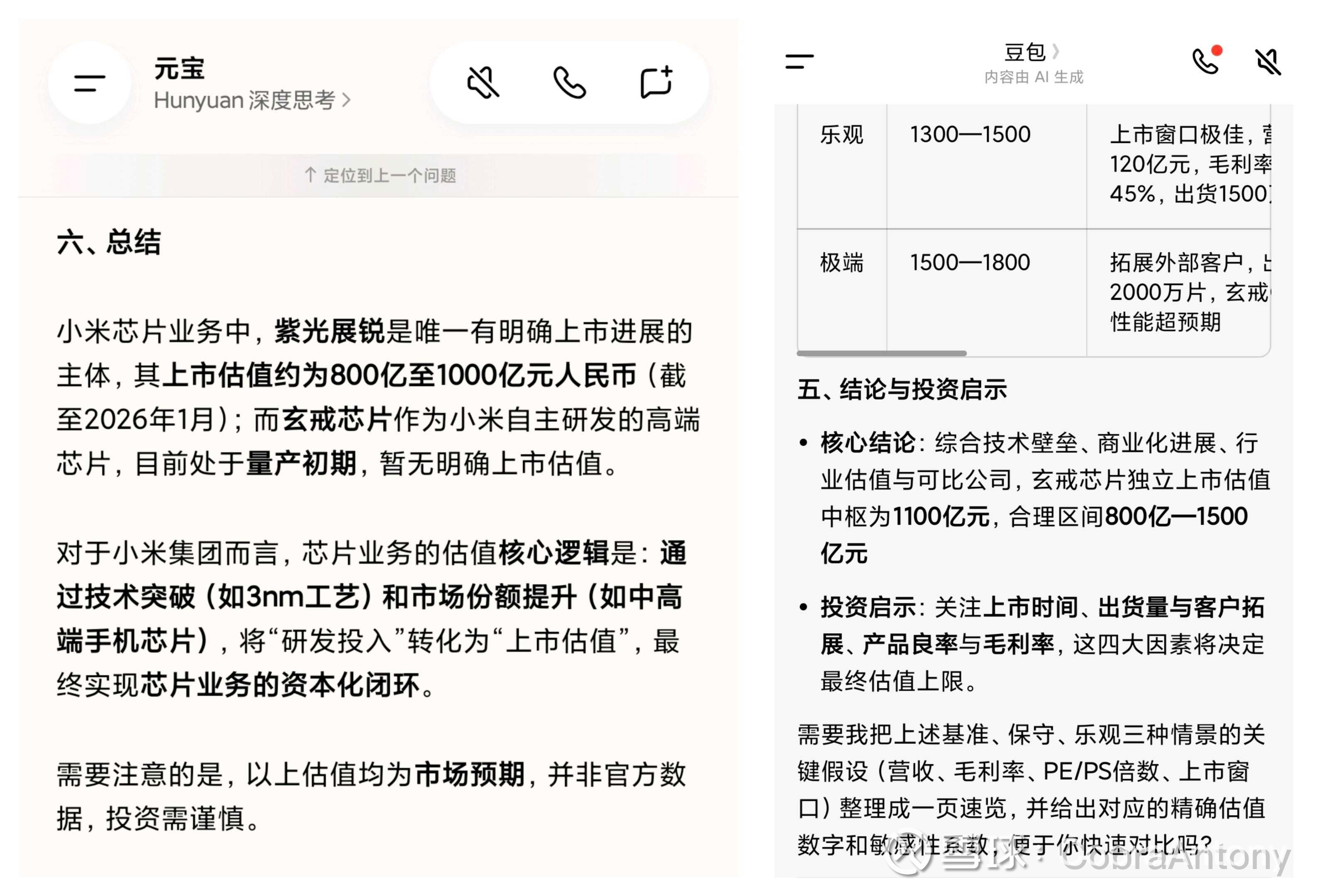Select the 极端 scenario table cell
The width and height of the screenshot is (1329, 896).
click(x=841, y=263)
